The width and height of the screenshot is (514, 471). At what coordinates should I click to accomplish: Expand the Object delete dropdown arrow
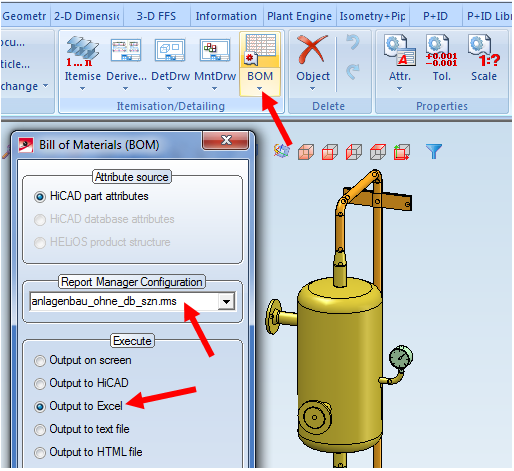tap(312, 89)
